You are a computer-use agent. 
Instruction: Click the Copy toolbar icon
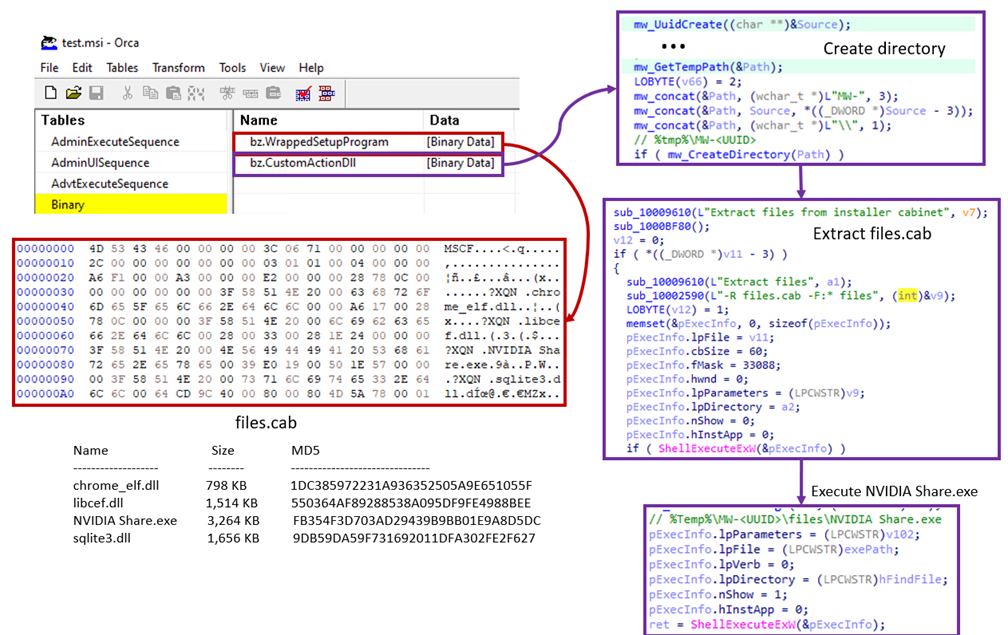(x=148, y=93)
